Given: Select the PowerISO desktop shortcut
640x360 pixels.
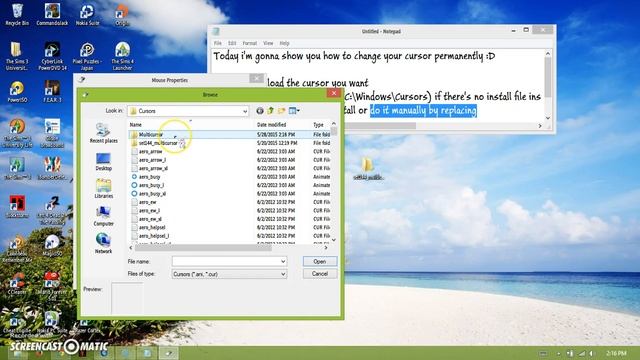Looking at the screenshot, I should pos(17,91).
